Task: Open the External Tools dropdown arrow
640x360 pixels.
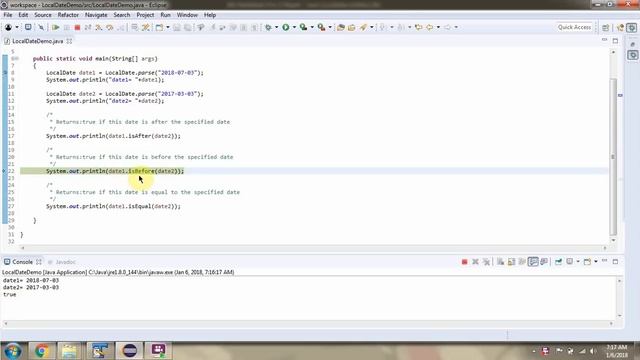Action: tap(330, 27)
